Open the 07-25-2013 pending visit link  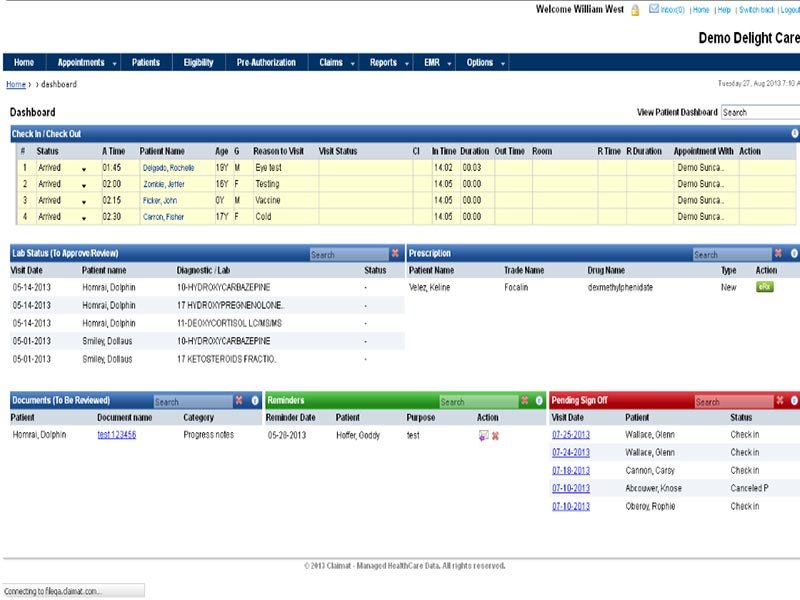(570, 435)
